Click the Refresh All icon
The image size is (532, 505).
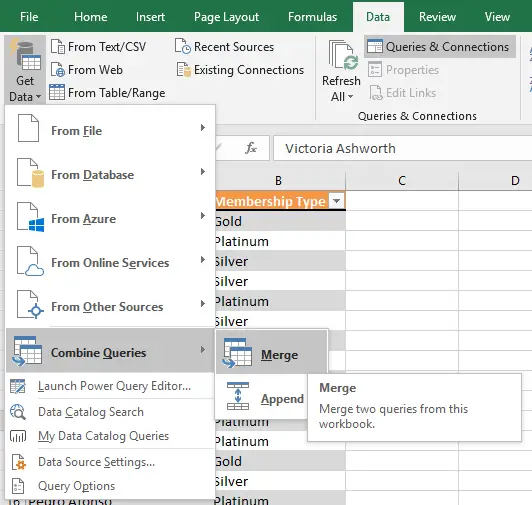(343, 55)
